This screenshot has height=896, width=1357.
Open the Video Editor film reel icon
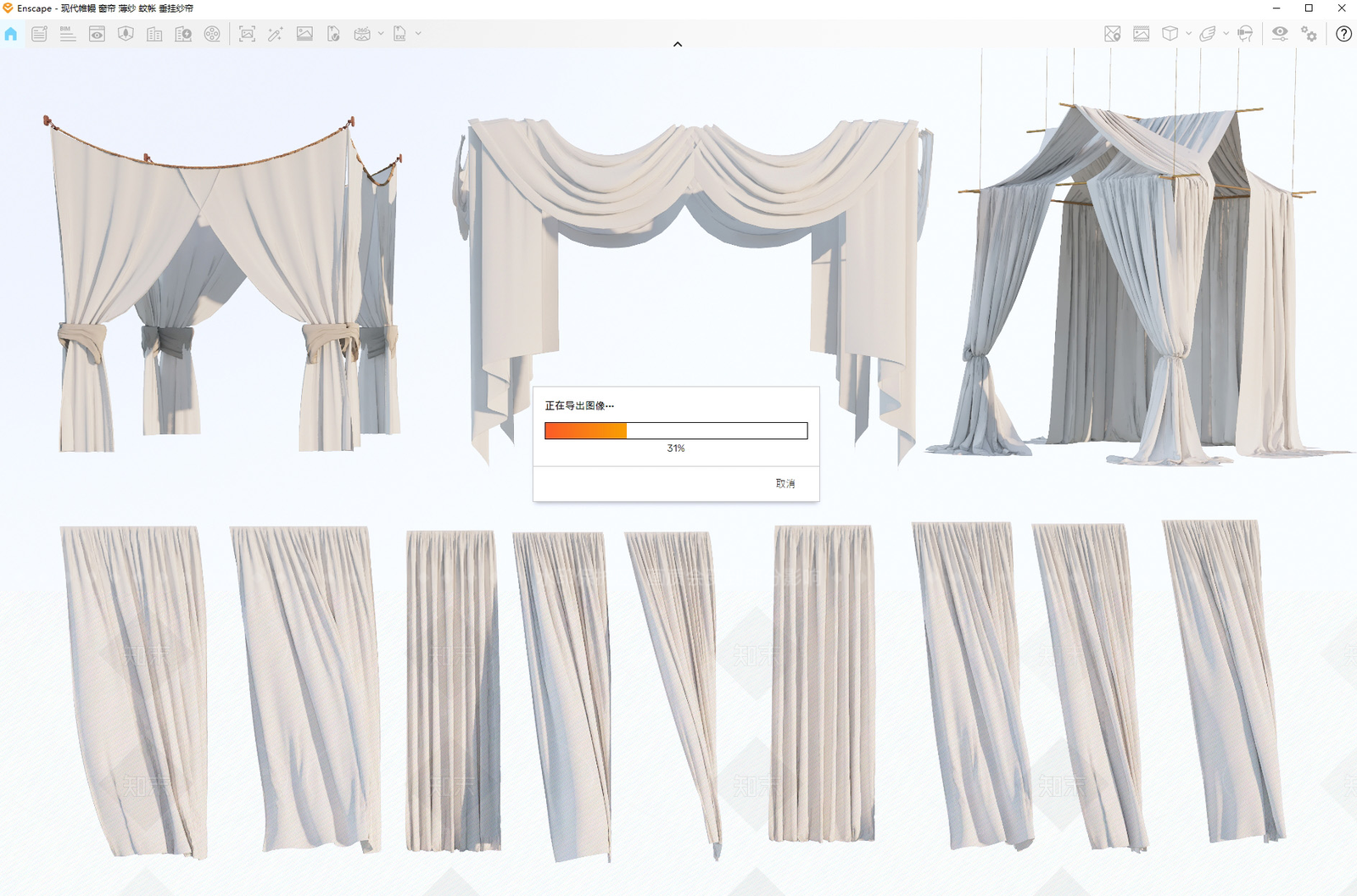pos(212,34)
